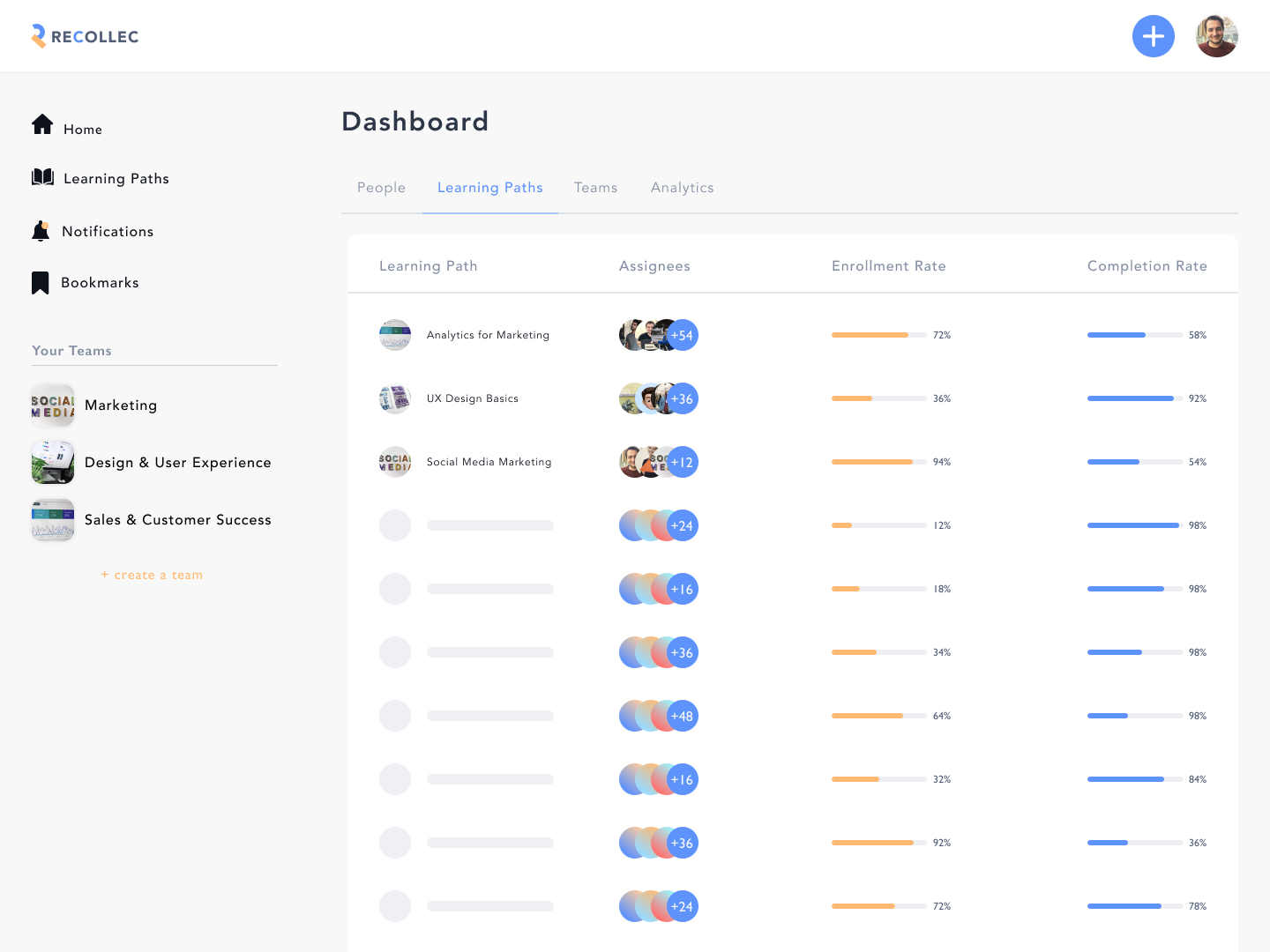1270x952 pixels.
Task: Open the Sales & Customer Success team thumbnail
Action: click(53, 520)
